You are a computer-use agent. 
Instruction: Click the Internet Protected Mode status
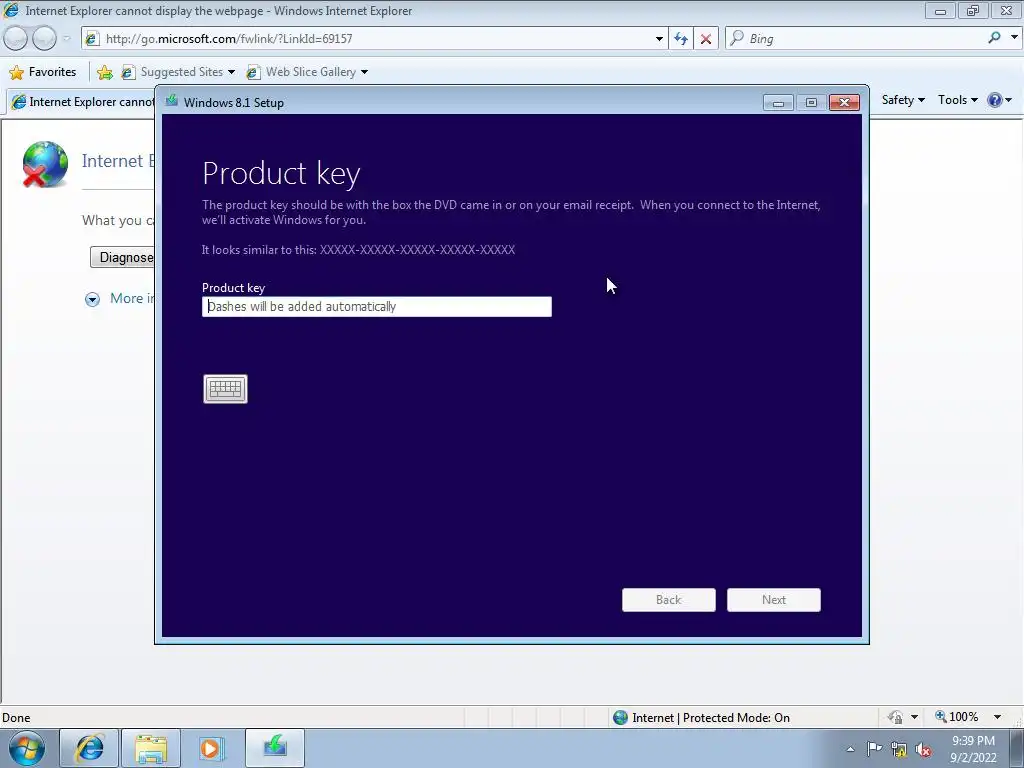click(702, 718)
